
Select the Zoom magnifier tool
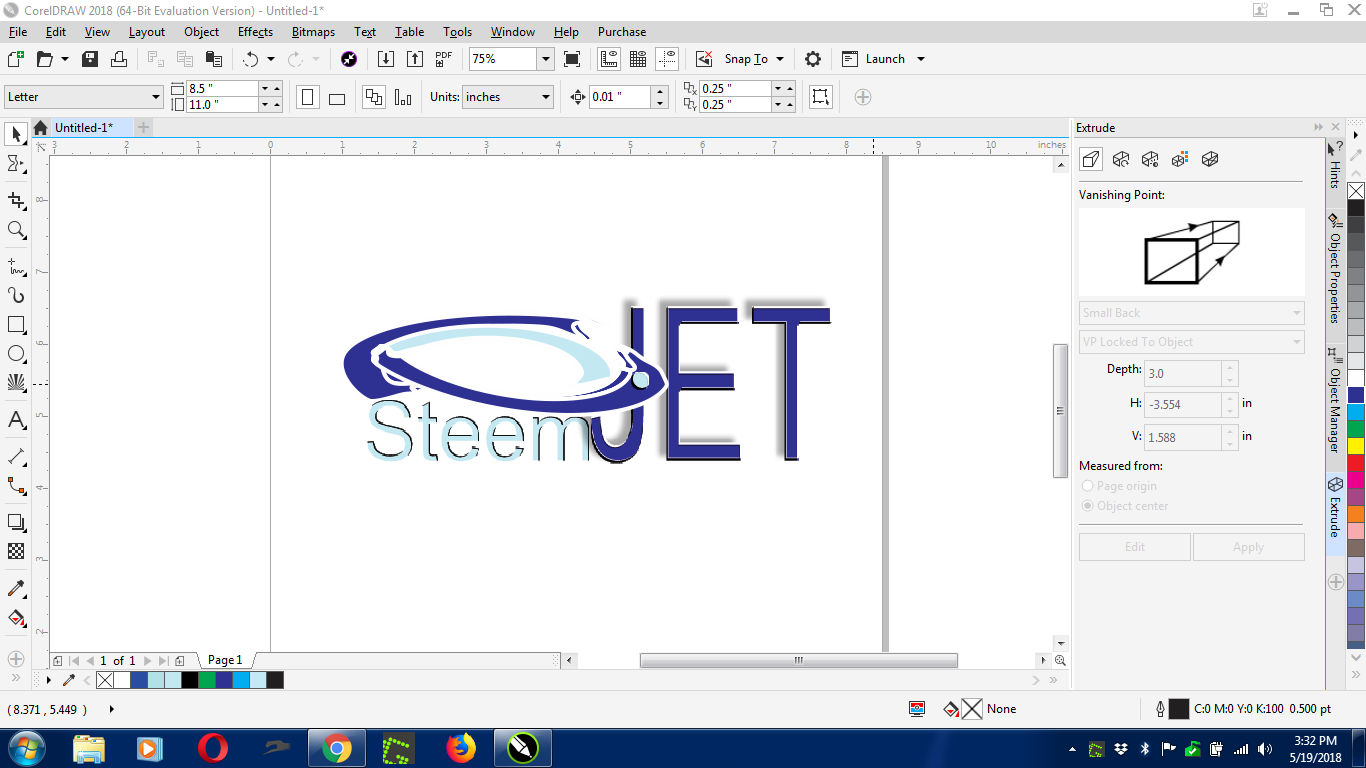pyautogui.click(x=16, y=230)
